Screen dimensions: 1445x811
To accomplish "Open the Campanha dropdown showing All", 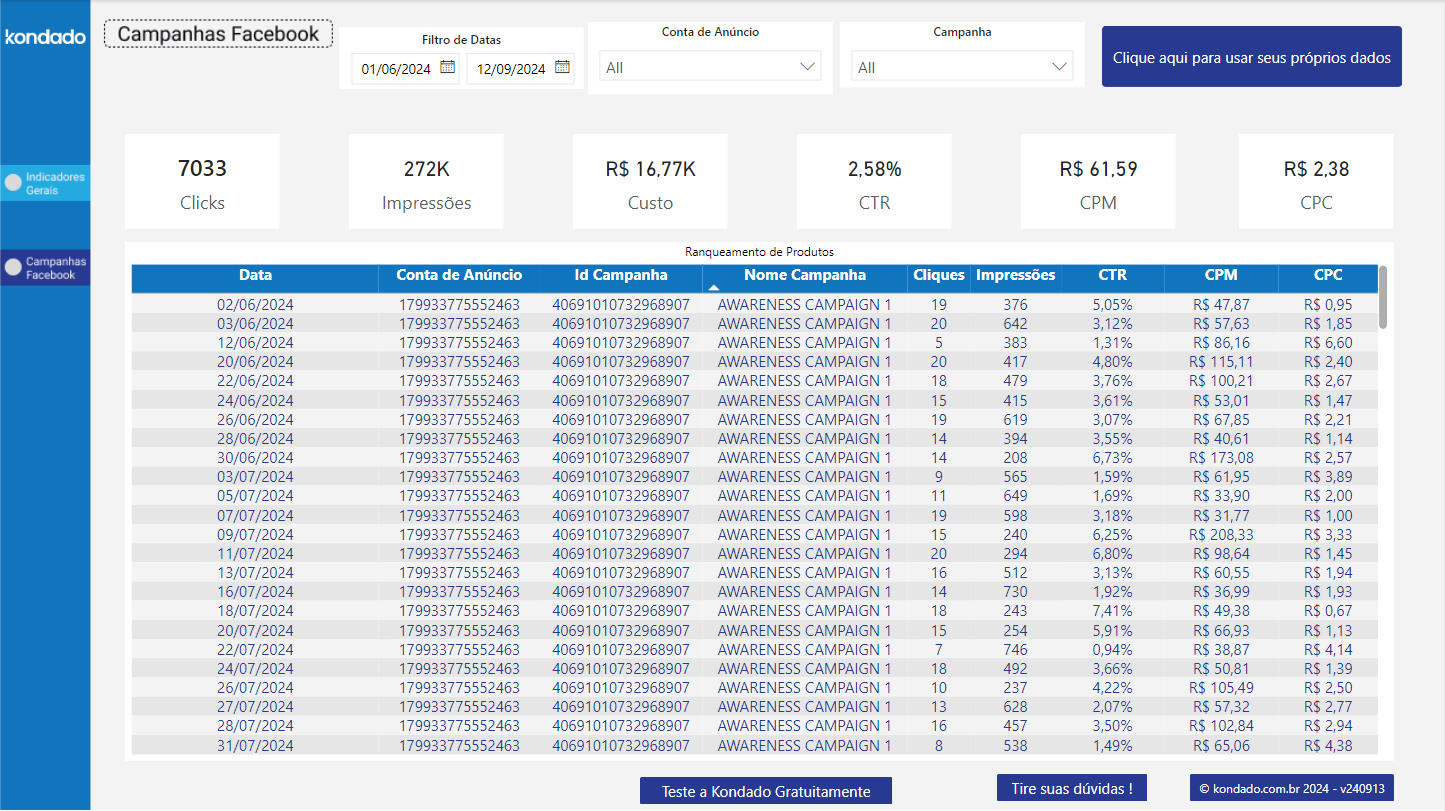I will [x=961, y=66].
